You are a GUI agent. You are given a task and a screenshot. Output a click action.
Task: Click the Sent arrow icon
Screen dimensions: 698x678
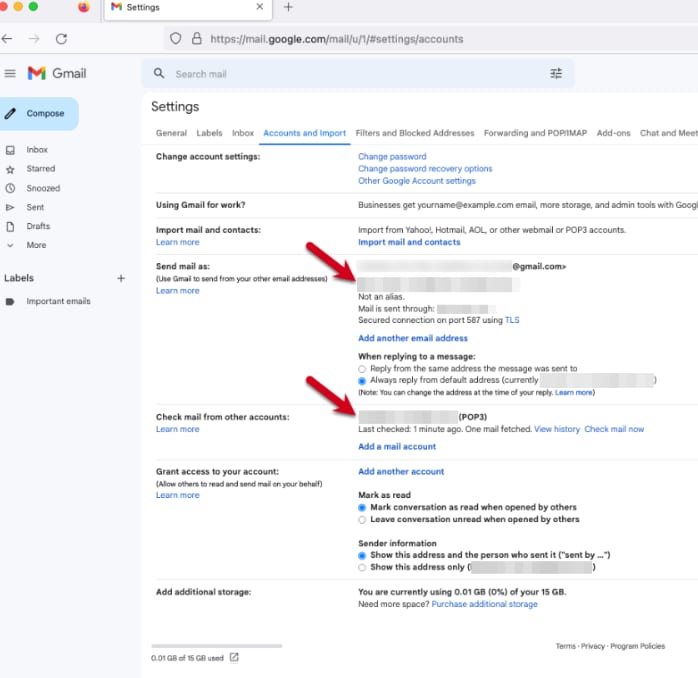pyautogui.click(x=10, y=207)
